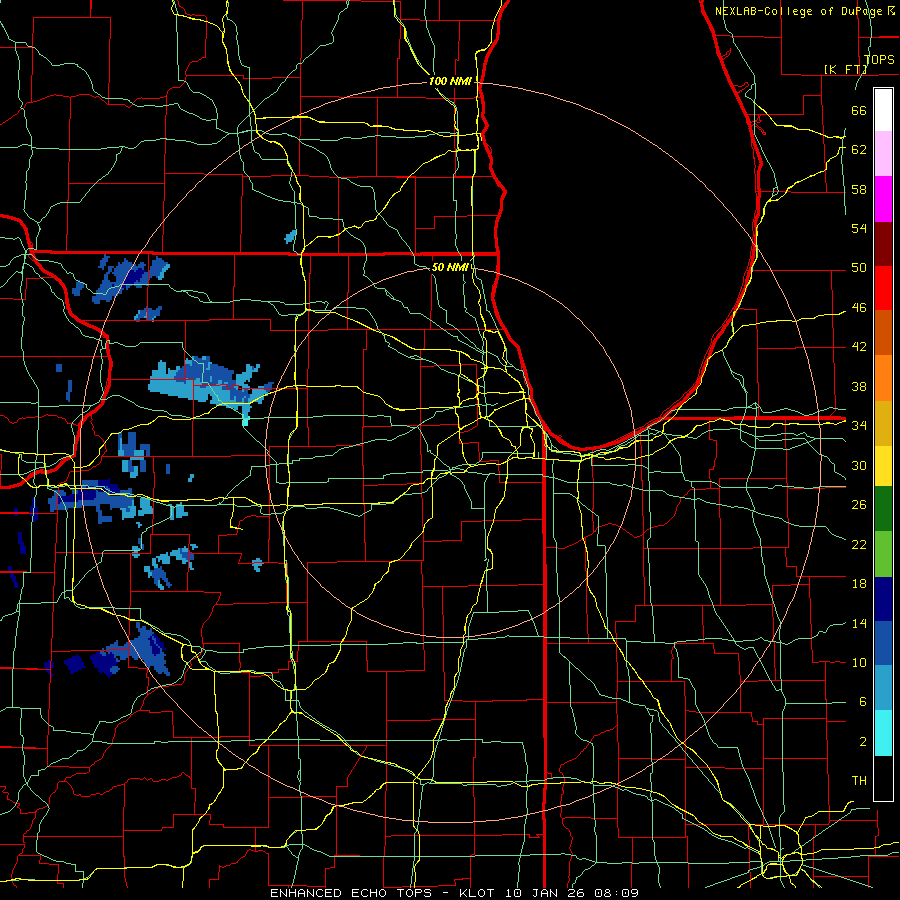Screen dimensions: 900x900
Task: Click the legend value 50
Action: [x=859, y=268]
